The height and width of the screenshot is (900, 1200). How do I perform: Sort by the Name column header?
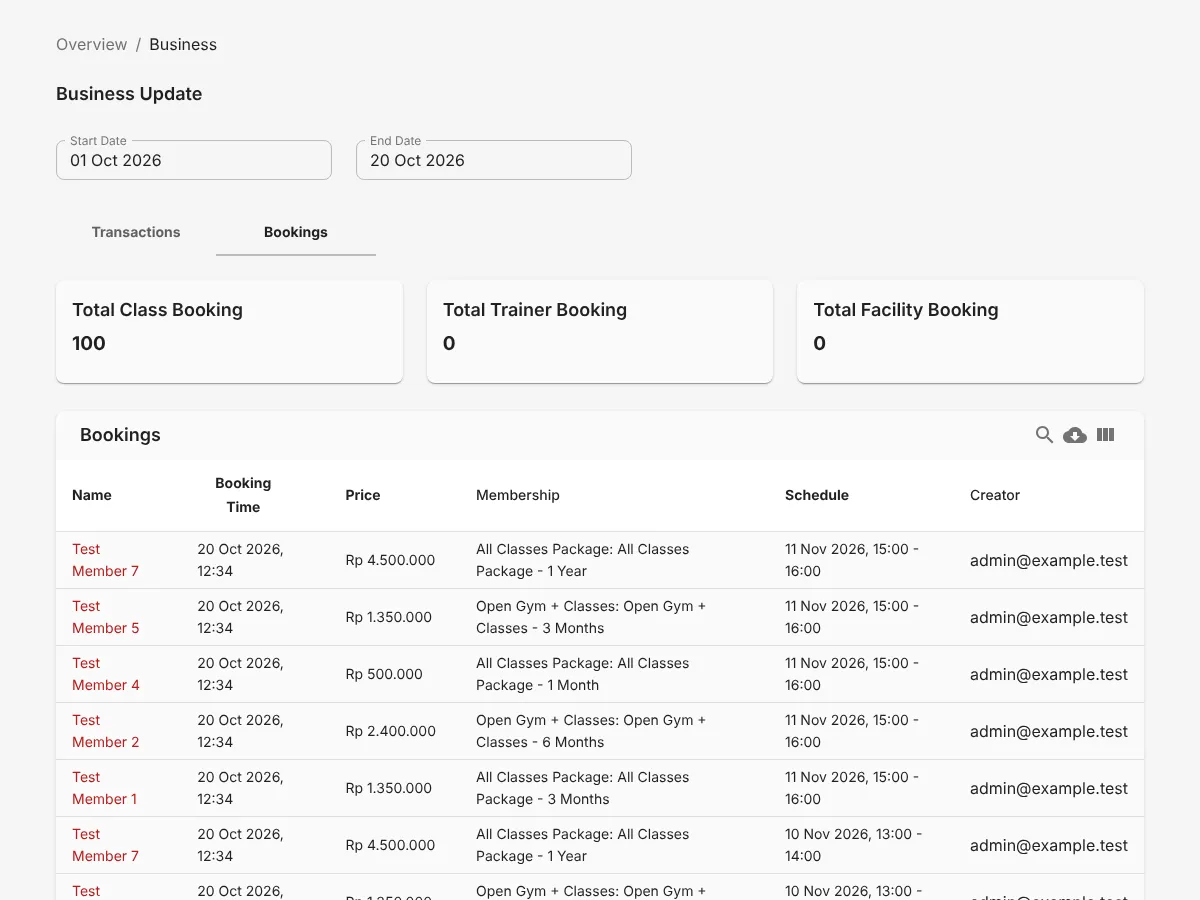pos(92,495)
